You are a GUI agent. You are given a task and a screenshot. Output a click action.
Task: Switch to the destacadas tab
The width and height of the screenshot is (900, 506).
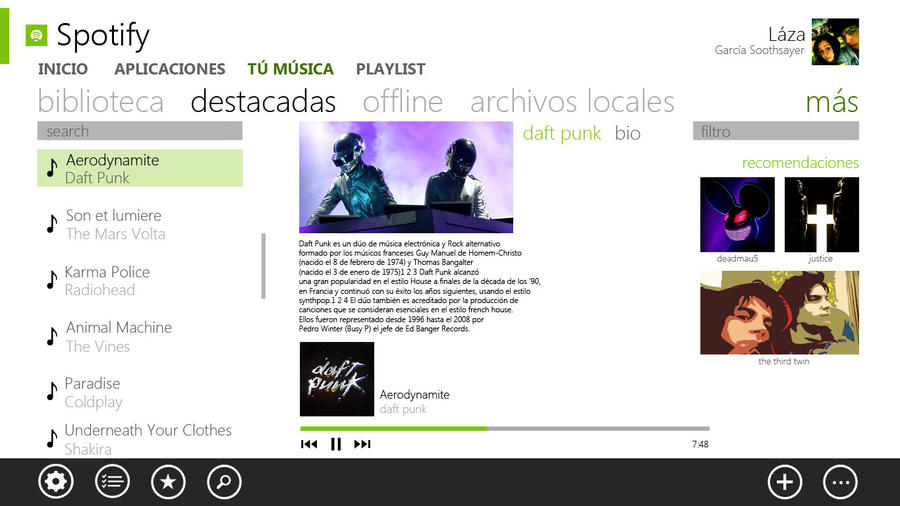click(263, 102)
